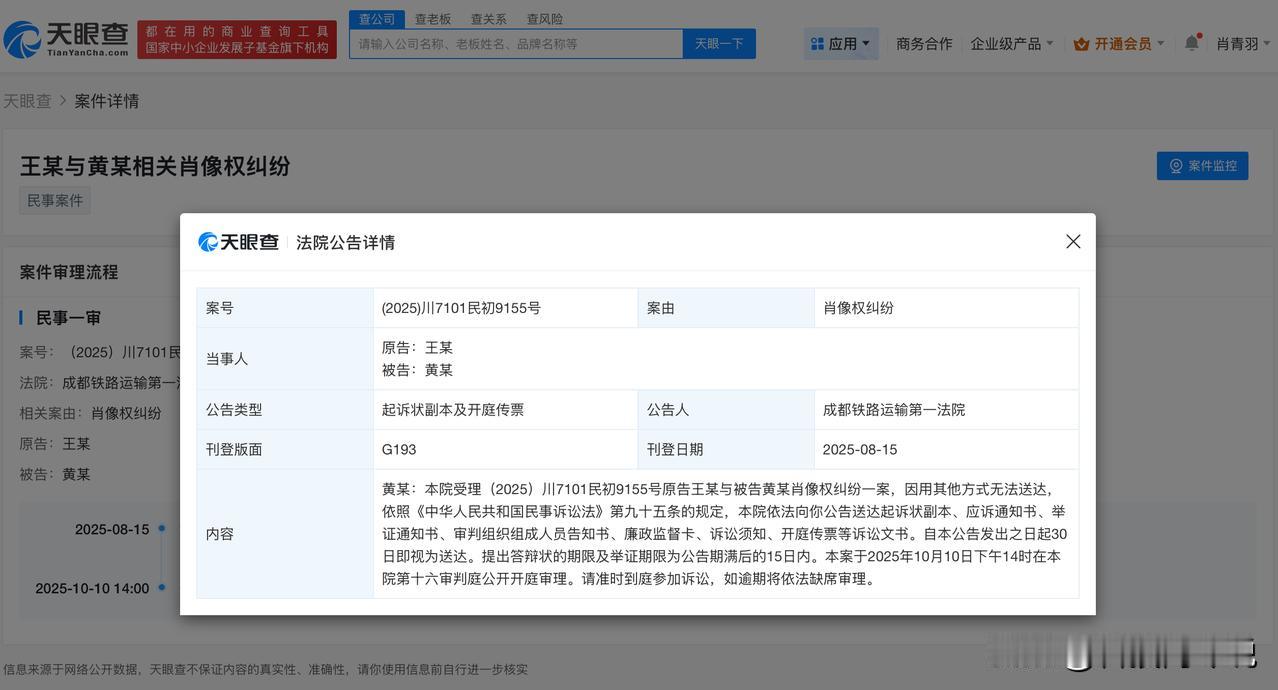
Task: Click the notification bell icon
Action: pyautogui.click(x=1191, y=43)
